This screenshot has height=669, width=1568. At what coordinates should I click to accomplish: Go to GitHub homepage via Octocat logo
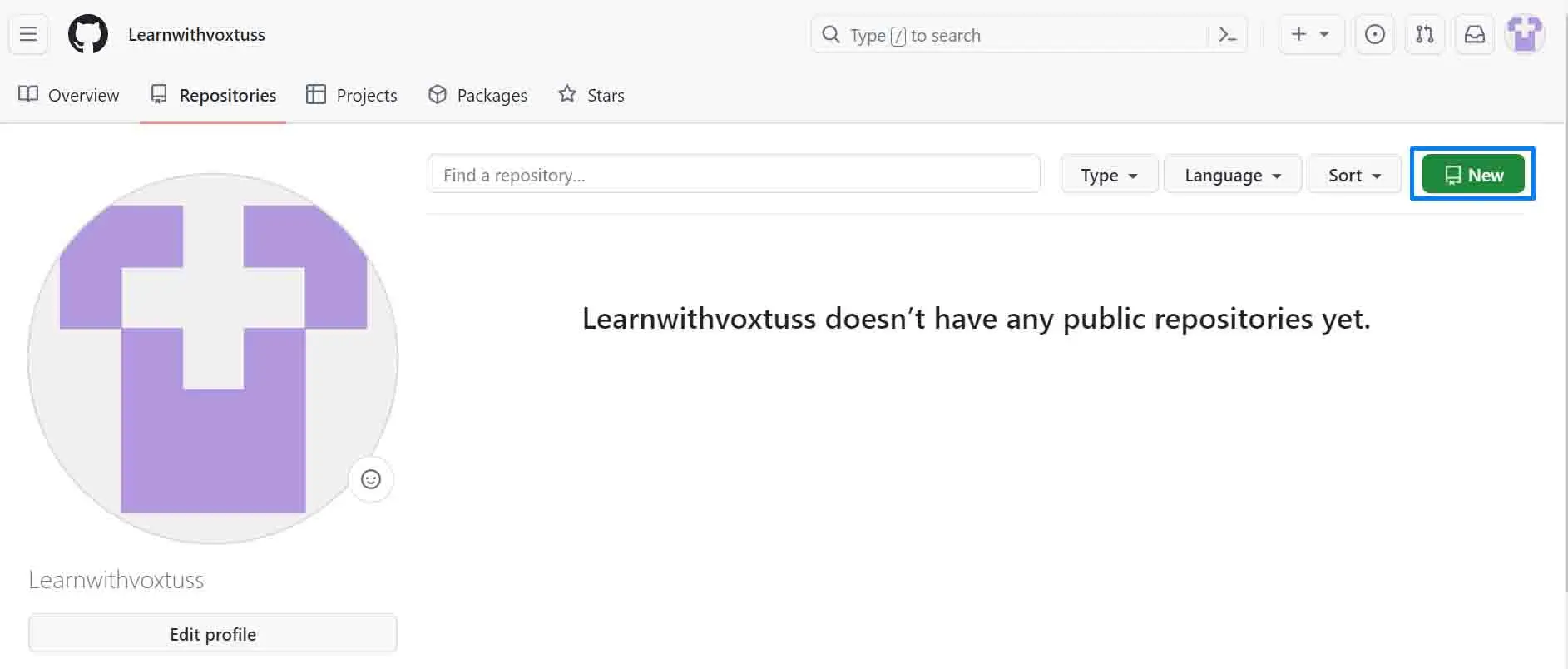click(x=88, y=35)
